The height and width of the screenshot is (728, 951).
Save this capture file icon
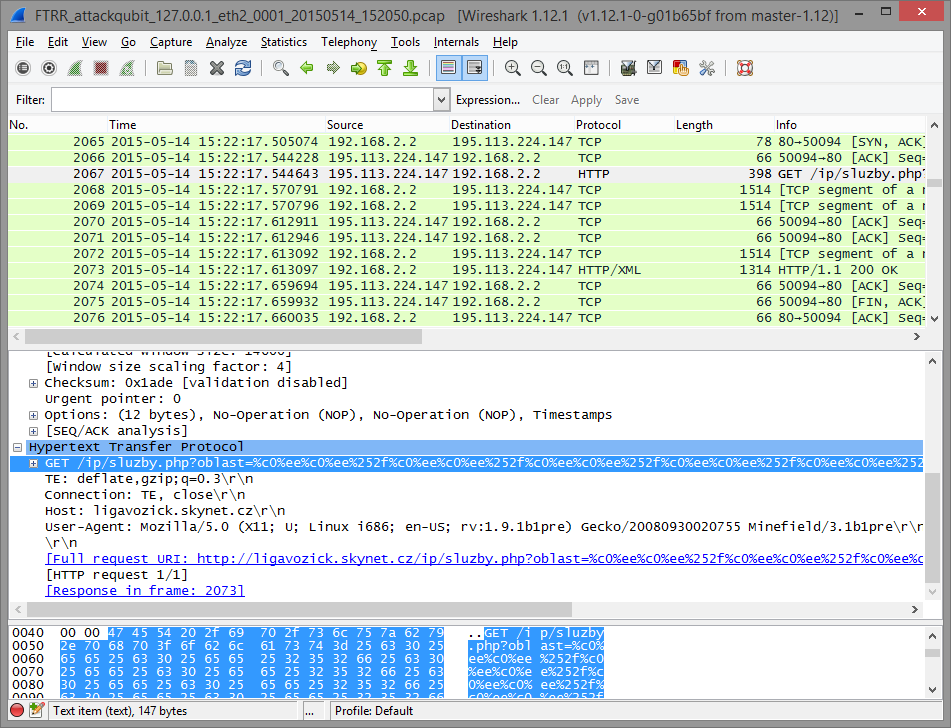point(190,68)
